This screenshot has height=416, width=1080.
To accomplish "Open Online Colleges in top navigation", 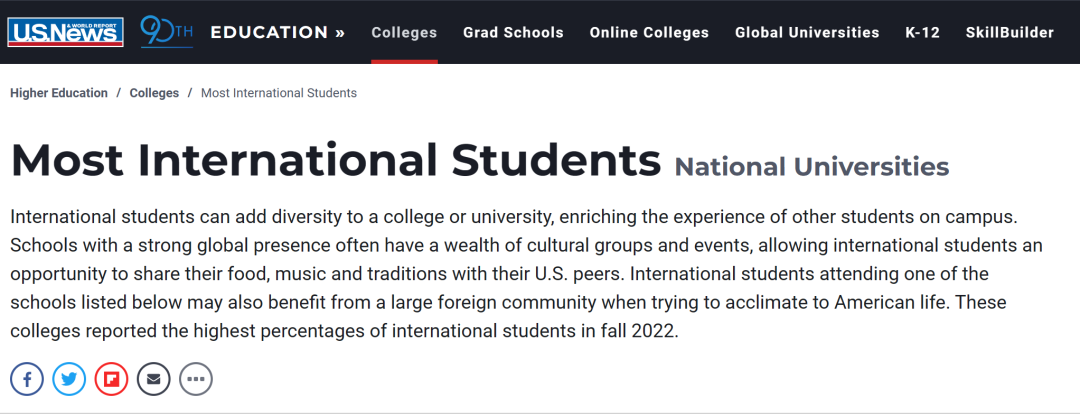I will 649,32.
